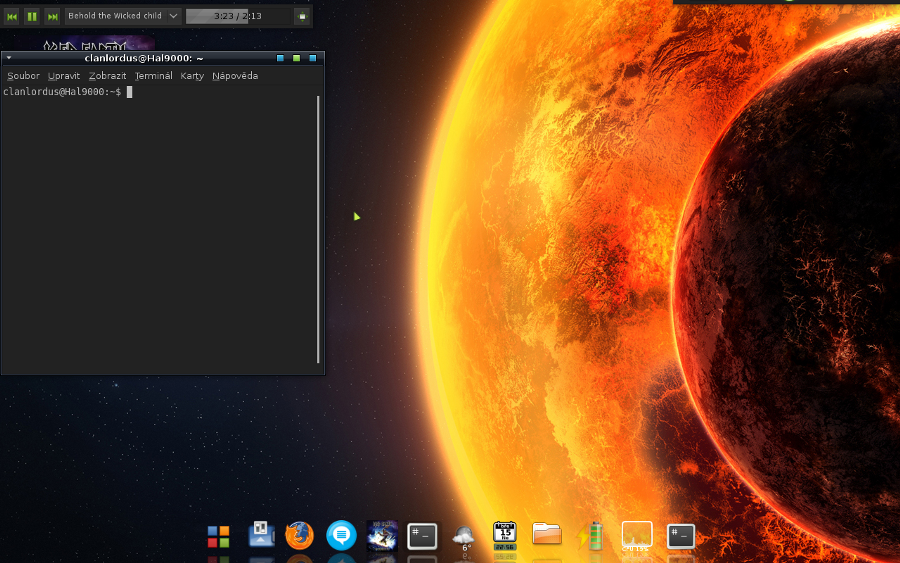Viewport: 900px width, 563px height.
Task: Click the terminal title clanlordus@Hal9000: ~
Action: point(143,58)
